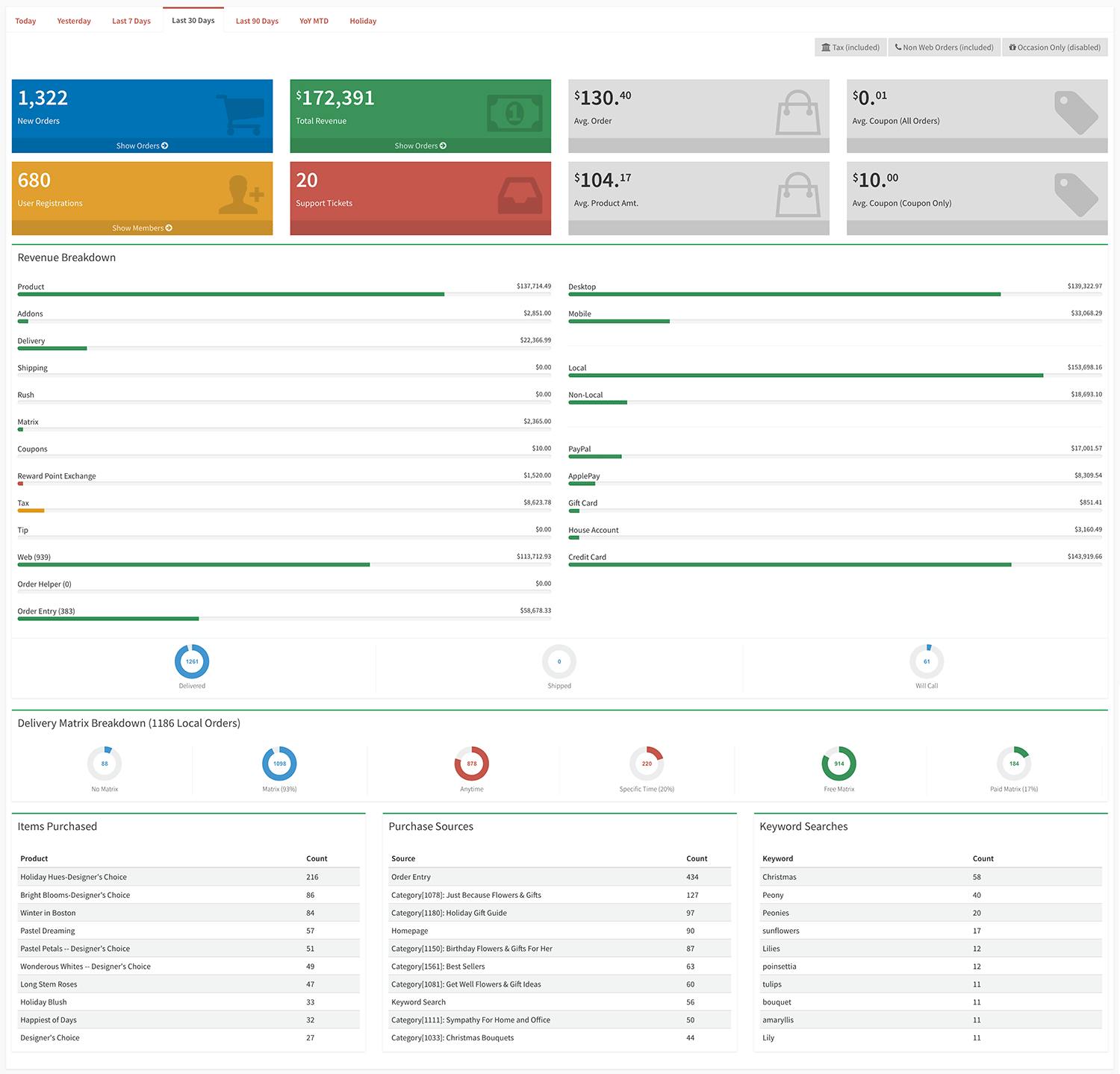Screen dimensions: 1120x1074
Task: Open Show Members under User Registrations
Action: 142,228
